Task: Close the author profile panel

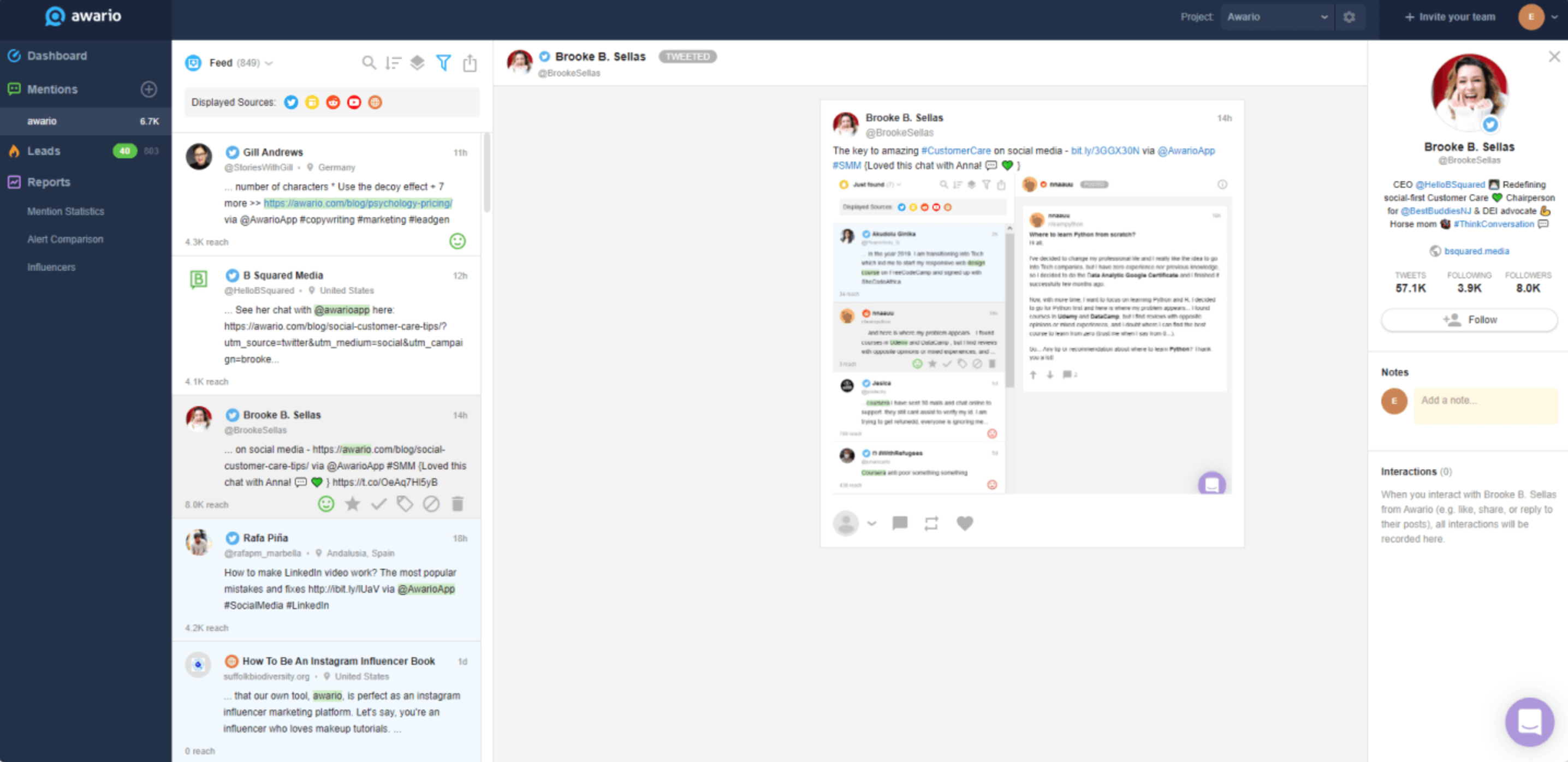Action: [x=1554, y=57]
